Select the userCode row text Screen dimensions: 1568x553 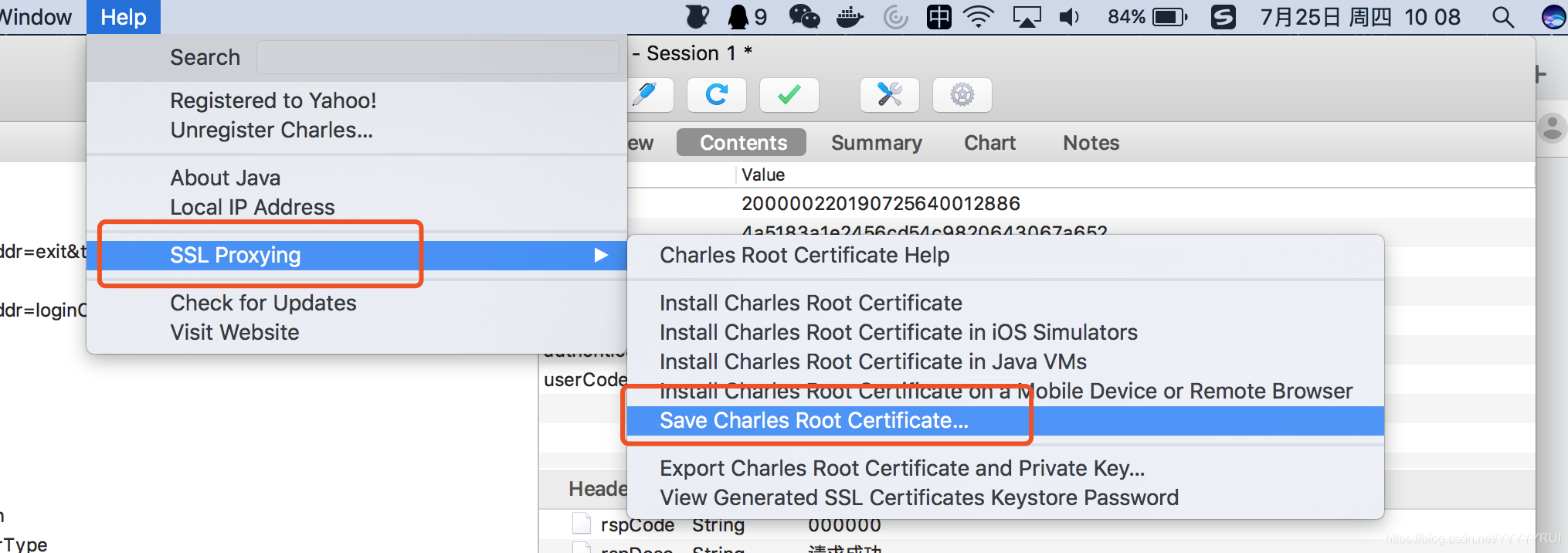pos(585,380)
